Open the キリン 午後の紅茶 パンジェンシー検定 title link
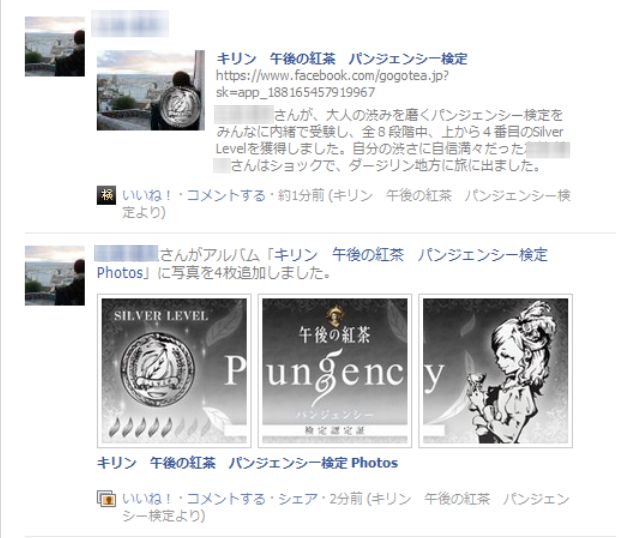This screenshot has height=538, width=633. pos(342,59)
